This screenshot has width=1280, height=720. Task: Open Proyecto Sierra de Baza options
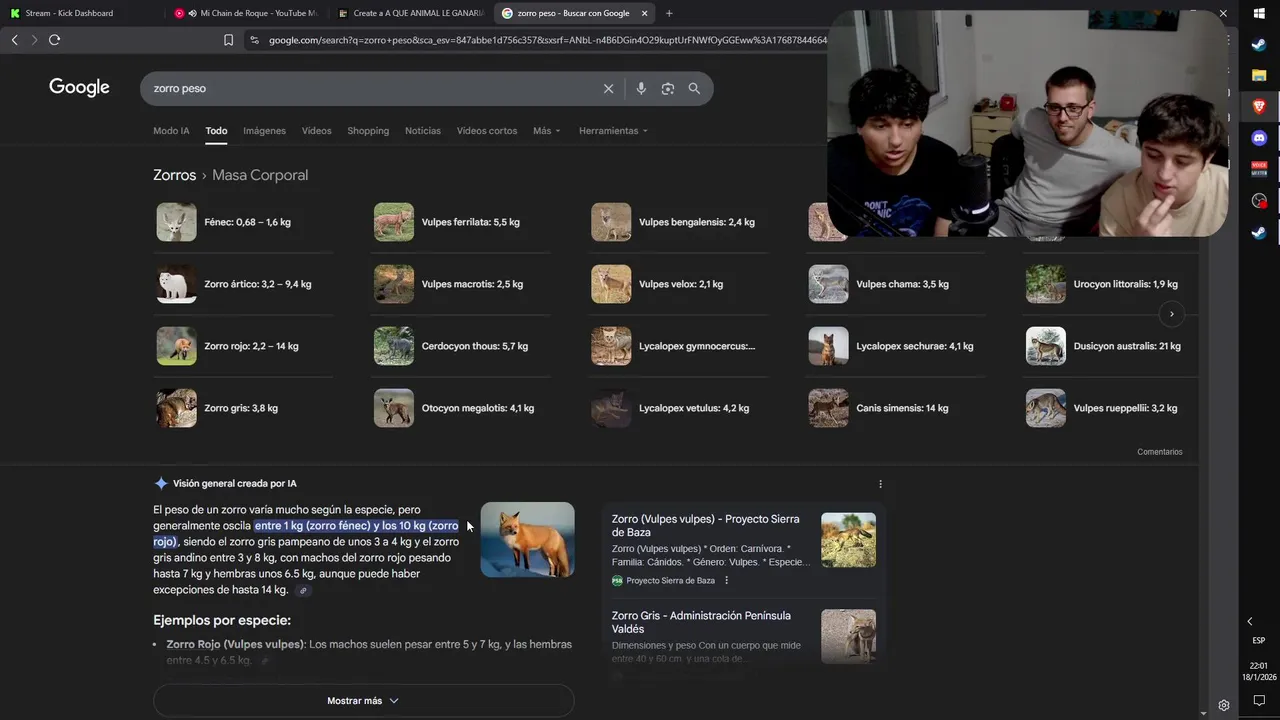727,581
